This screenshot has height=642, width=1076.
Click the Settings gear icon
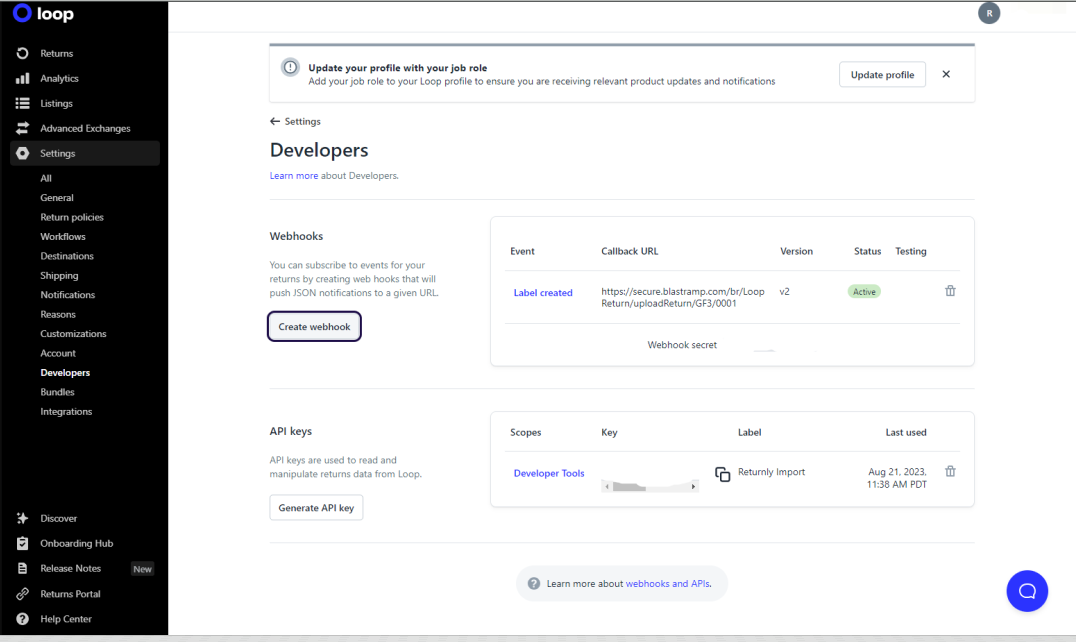point(23,153)
